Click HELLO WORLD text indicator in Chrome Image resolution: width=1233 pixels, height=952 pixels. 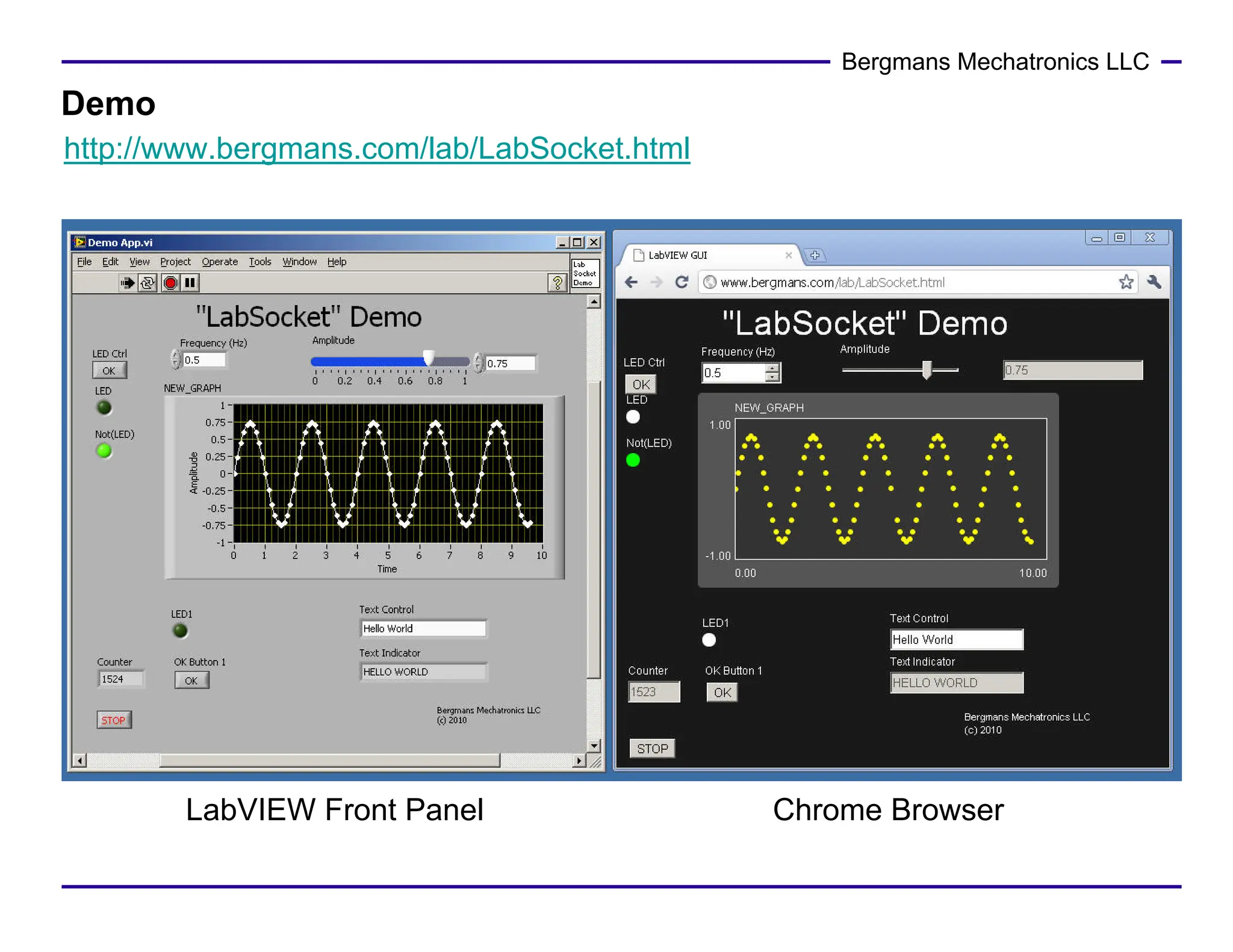(956, 682)
